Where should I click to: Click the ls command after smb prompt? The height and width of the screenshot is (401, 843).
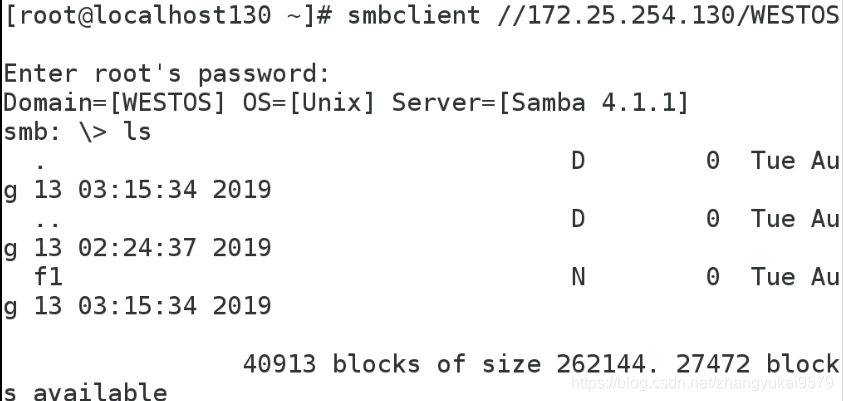[x=138, y=132]
